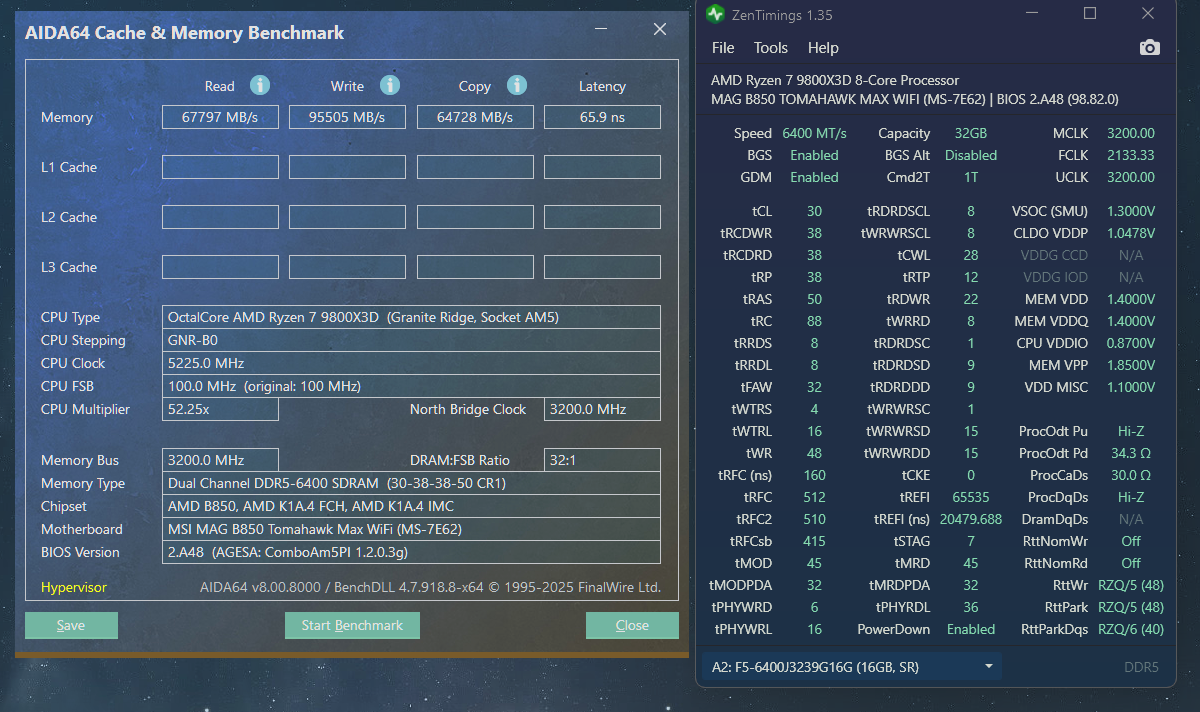Click the Save button in AIDA64
This screenshot has width=1200, height=712.
[71, 625]
